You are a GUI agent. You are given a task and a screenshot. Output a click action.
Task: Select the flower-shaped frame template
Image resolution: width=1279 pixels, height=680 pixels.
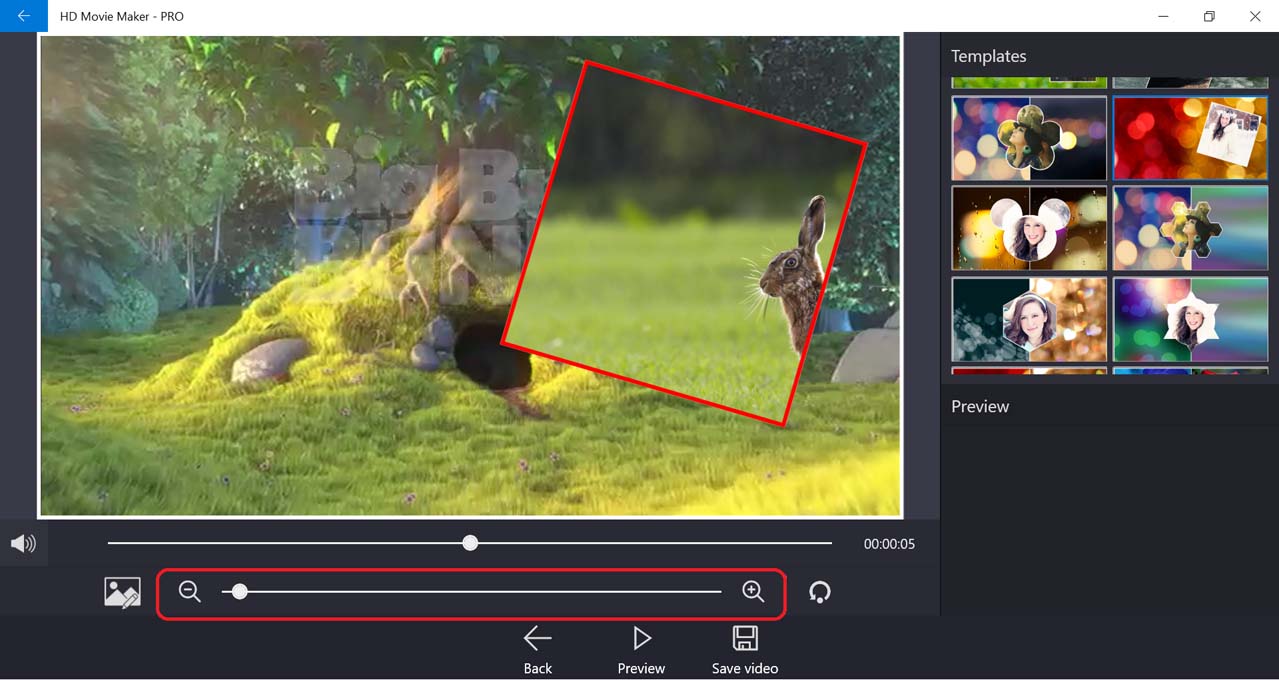[x=1029, y=138]
